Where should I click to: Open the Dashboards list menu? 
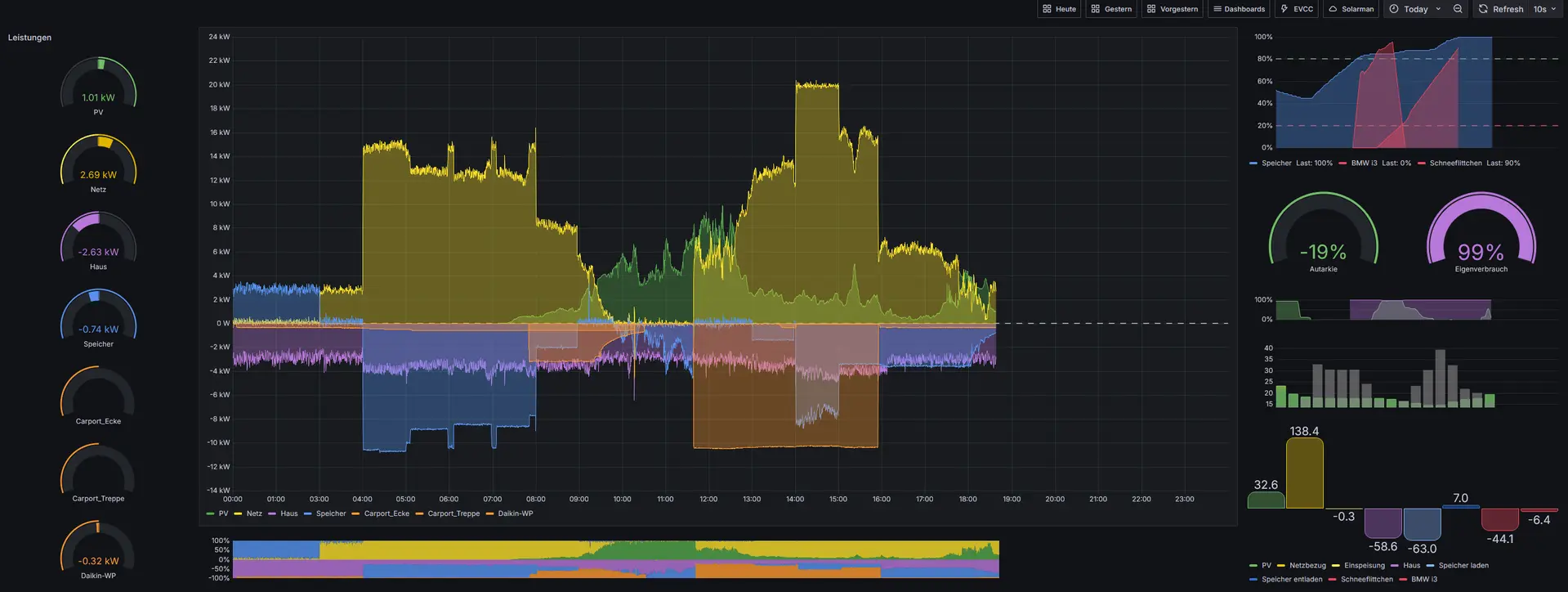pyautogui.click(x=1239, y=9)
